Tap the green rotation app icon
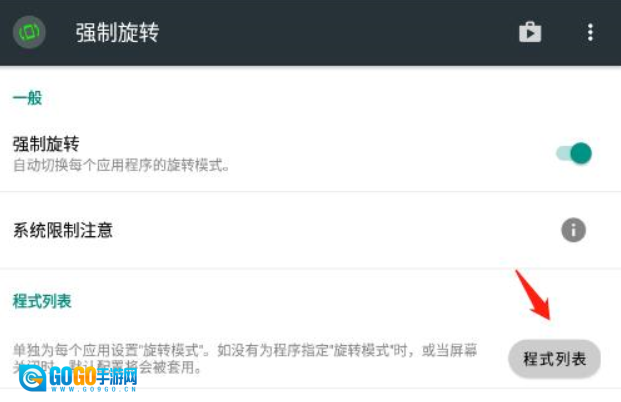This screenshot has height=402, width=621. [29, 32]
